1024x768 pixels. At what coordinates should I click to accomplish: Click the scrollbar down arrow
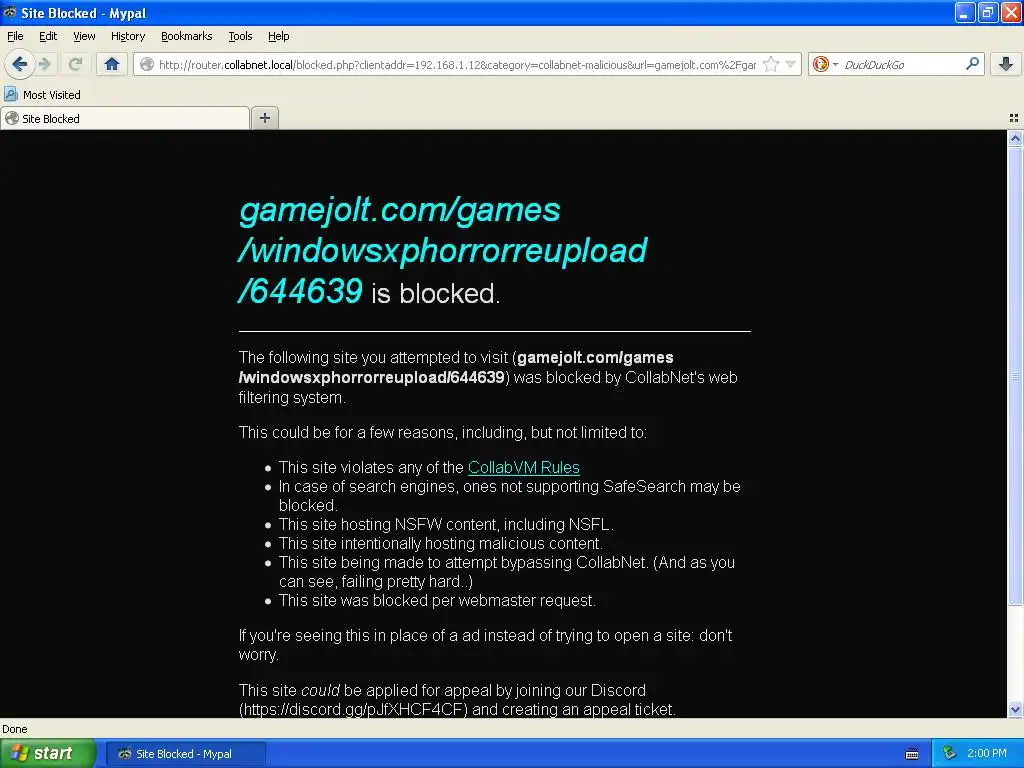[1015, 709]
